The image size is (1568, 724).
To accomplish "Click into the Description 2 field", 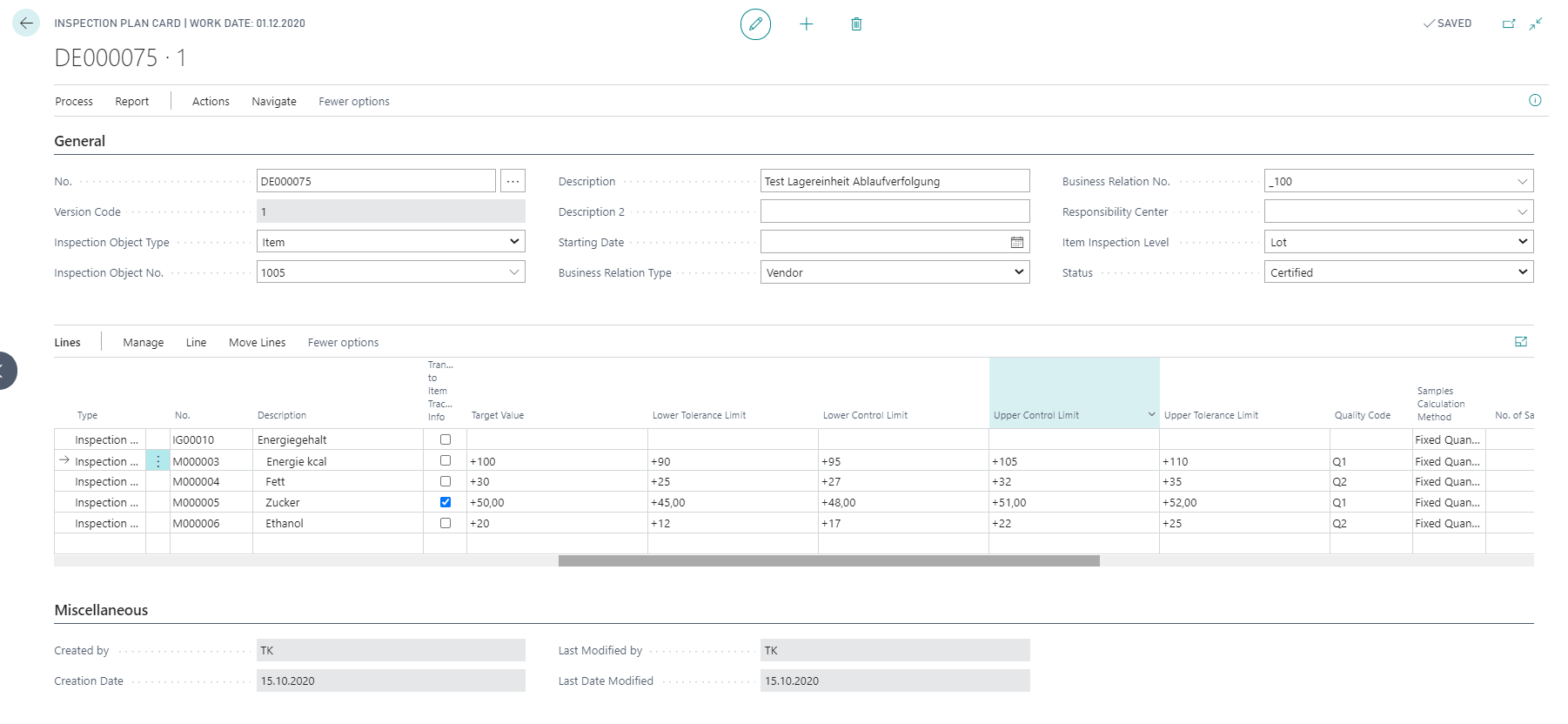I will click(895, 211).
